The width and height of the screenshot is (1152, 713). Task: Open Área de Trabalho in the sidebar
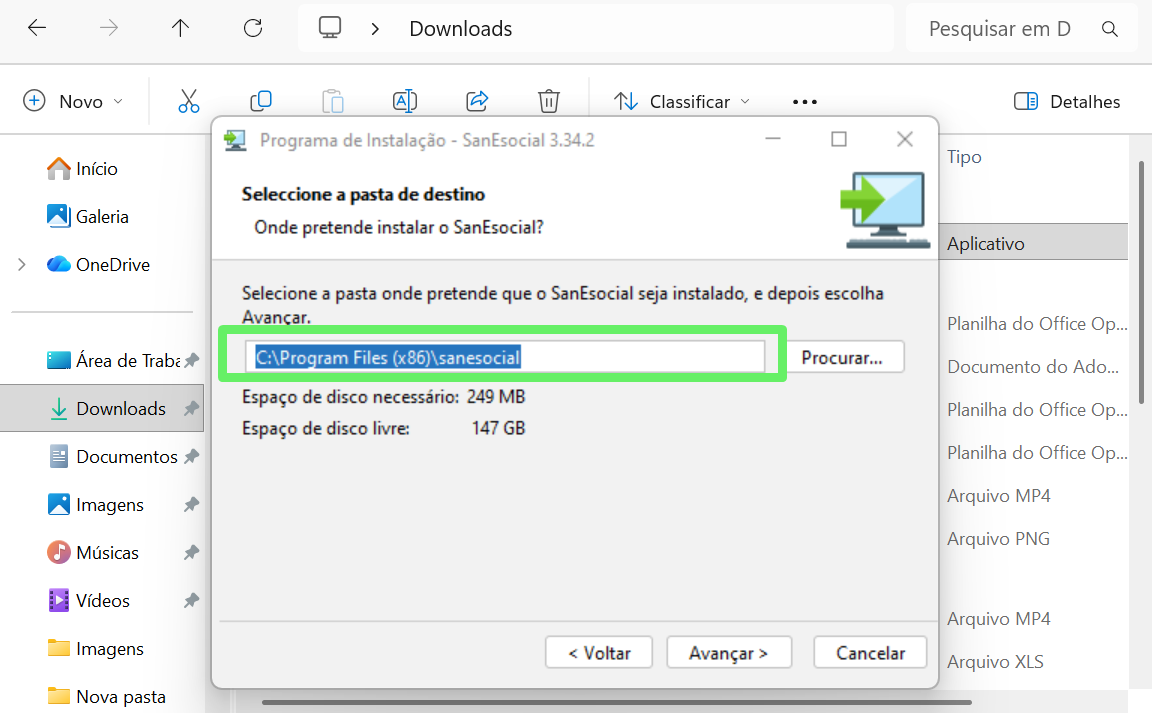113,361
